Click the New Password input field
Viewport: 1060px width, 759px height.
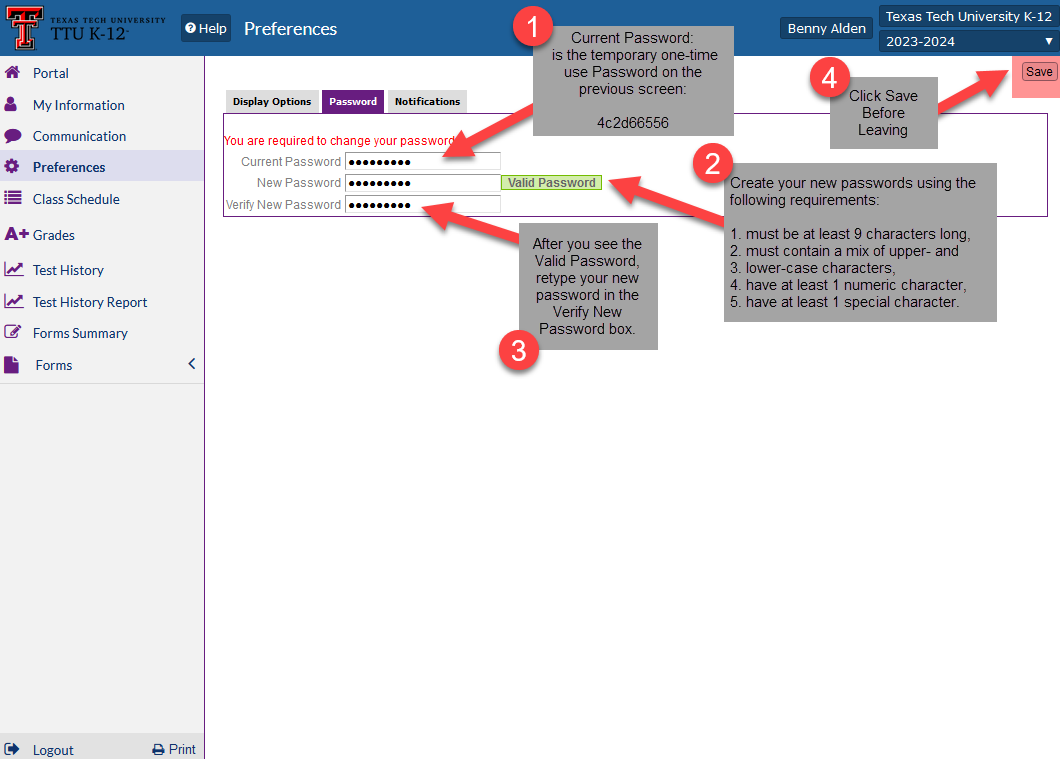422,182
